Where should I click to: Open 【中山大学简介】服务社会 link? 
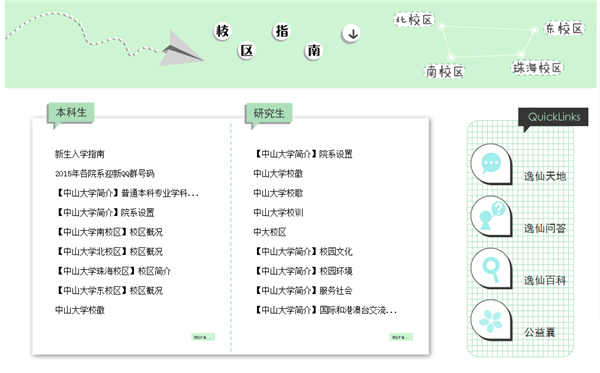point(303,291)
